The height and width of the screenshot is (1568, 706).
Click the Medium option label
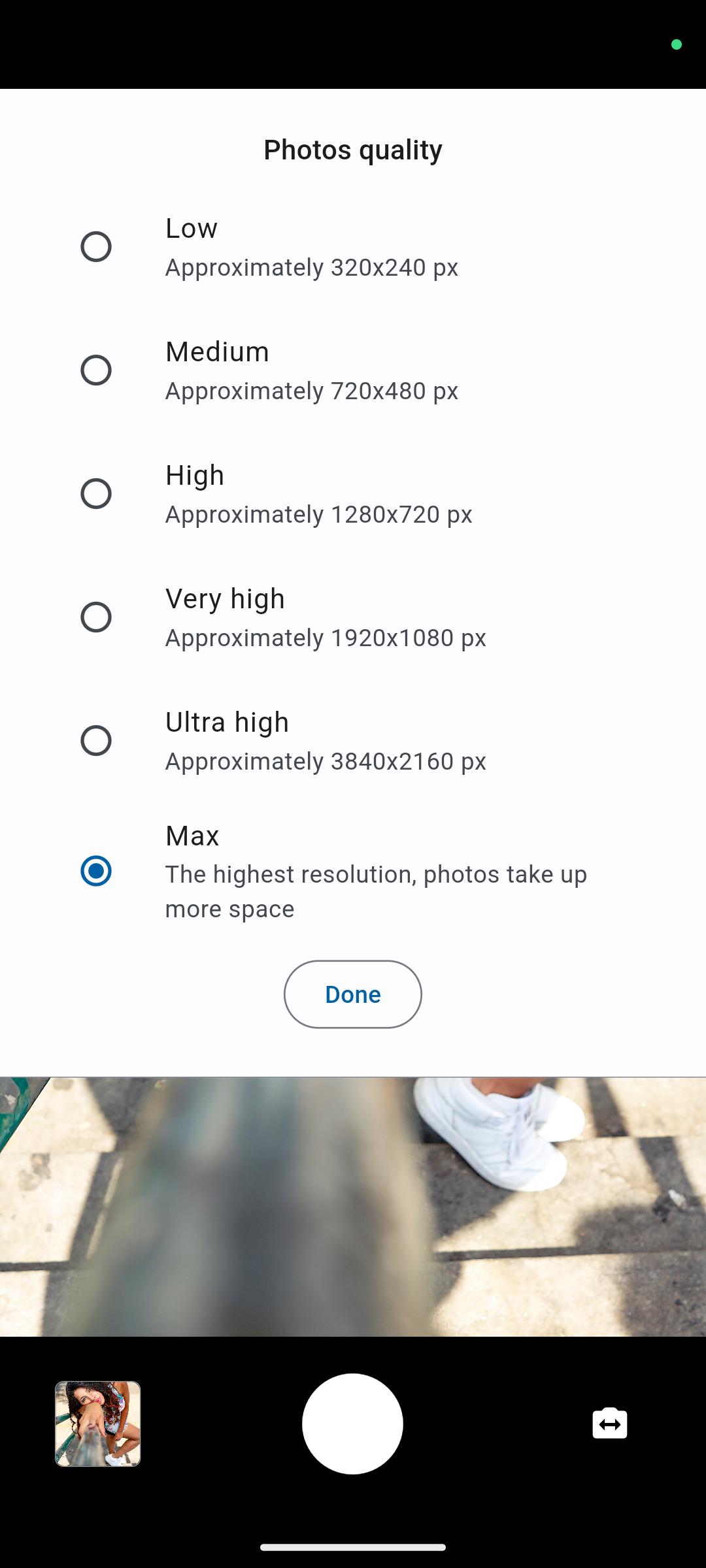point(217,352)
